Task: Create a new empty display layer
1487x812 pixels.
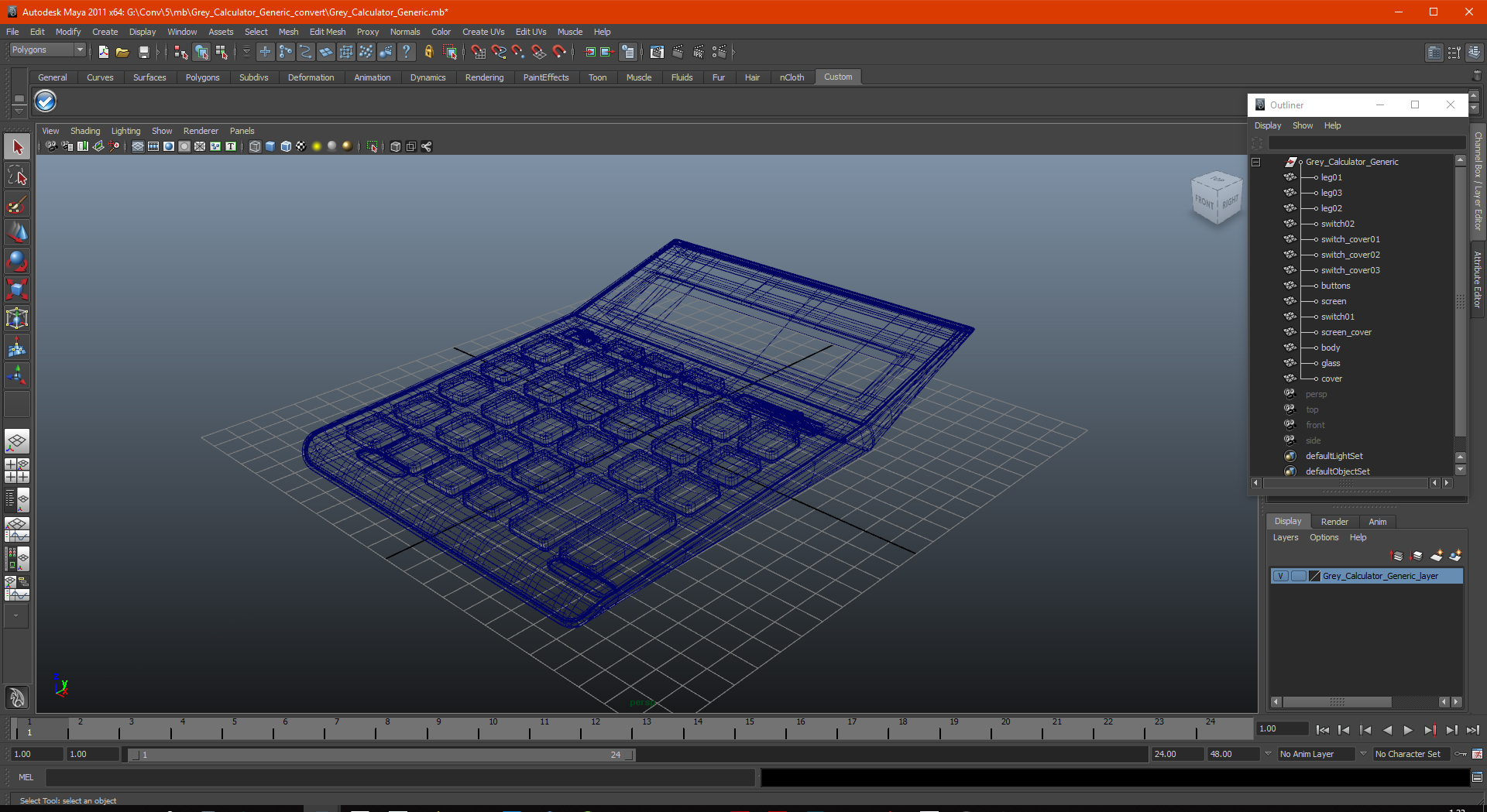Action: coord(1436,556)
